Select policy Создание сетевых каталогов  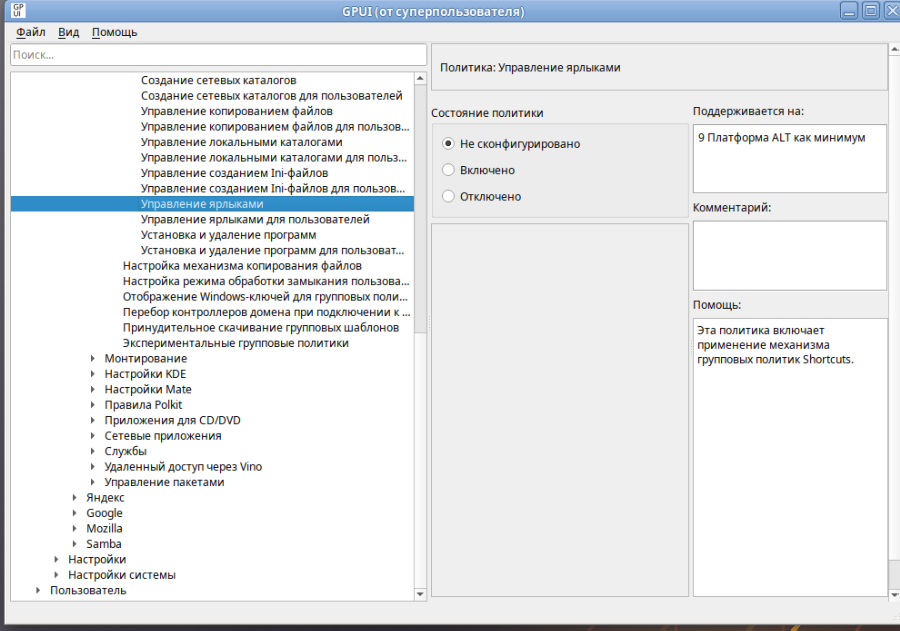pyautogui.click(x=219, y=80)
